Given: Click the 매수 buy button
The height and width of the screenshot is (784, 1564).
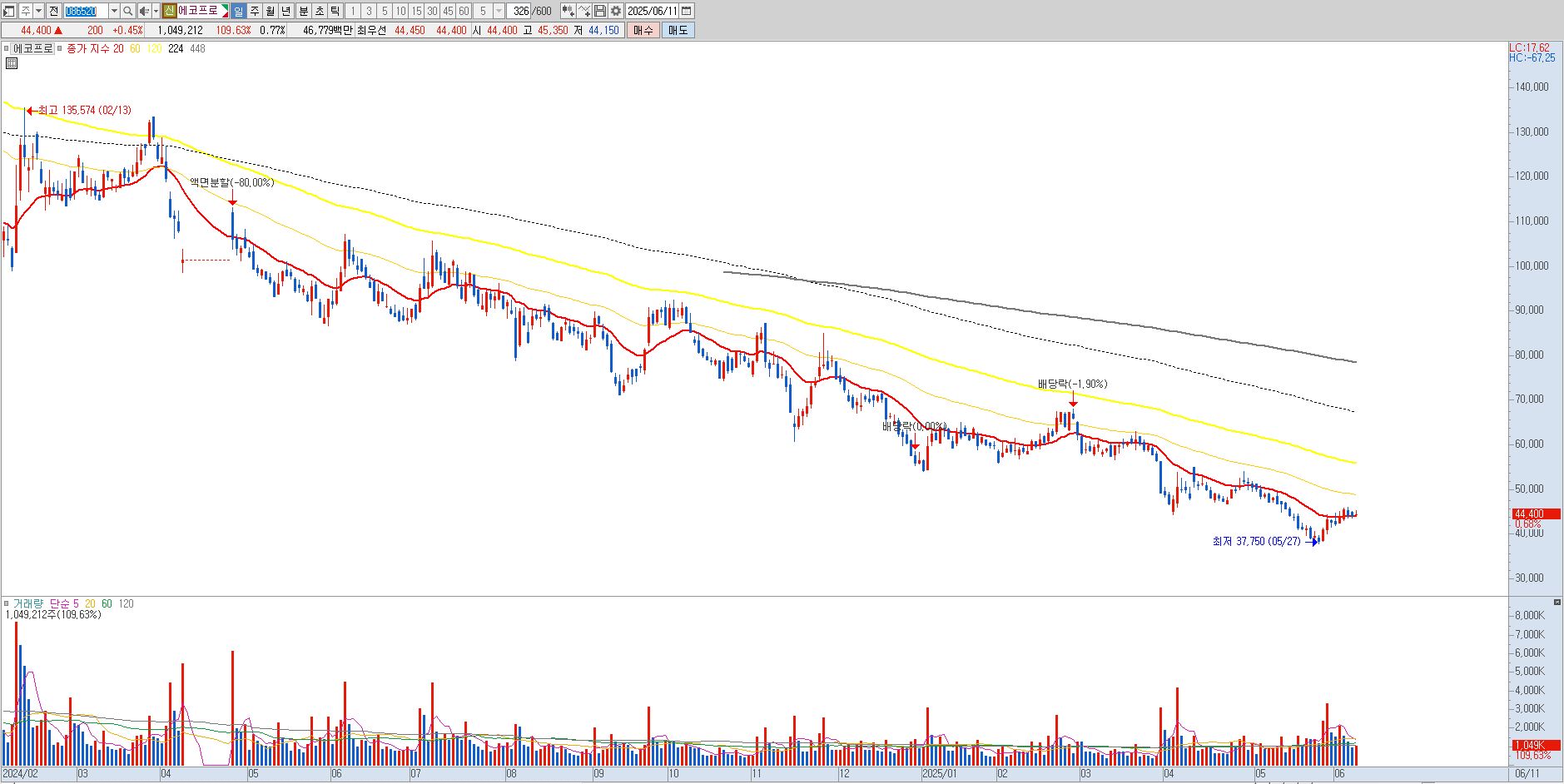Looking at the screenshot, I should 643,30.
